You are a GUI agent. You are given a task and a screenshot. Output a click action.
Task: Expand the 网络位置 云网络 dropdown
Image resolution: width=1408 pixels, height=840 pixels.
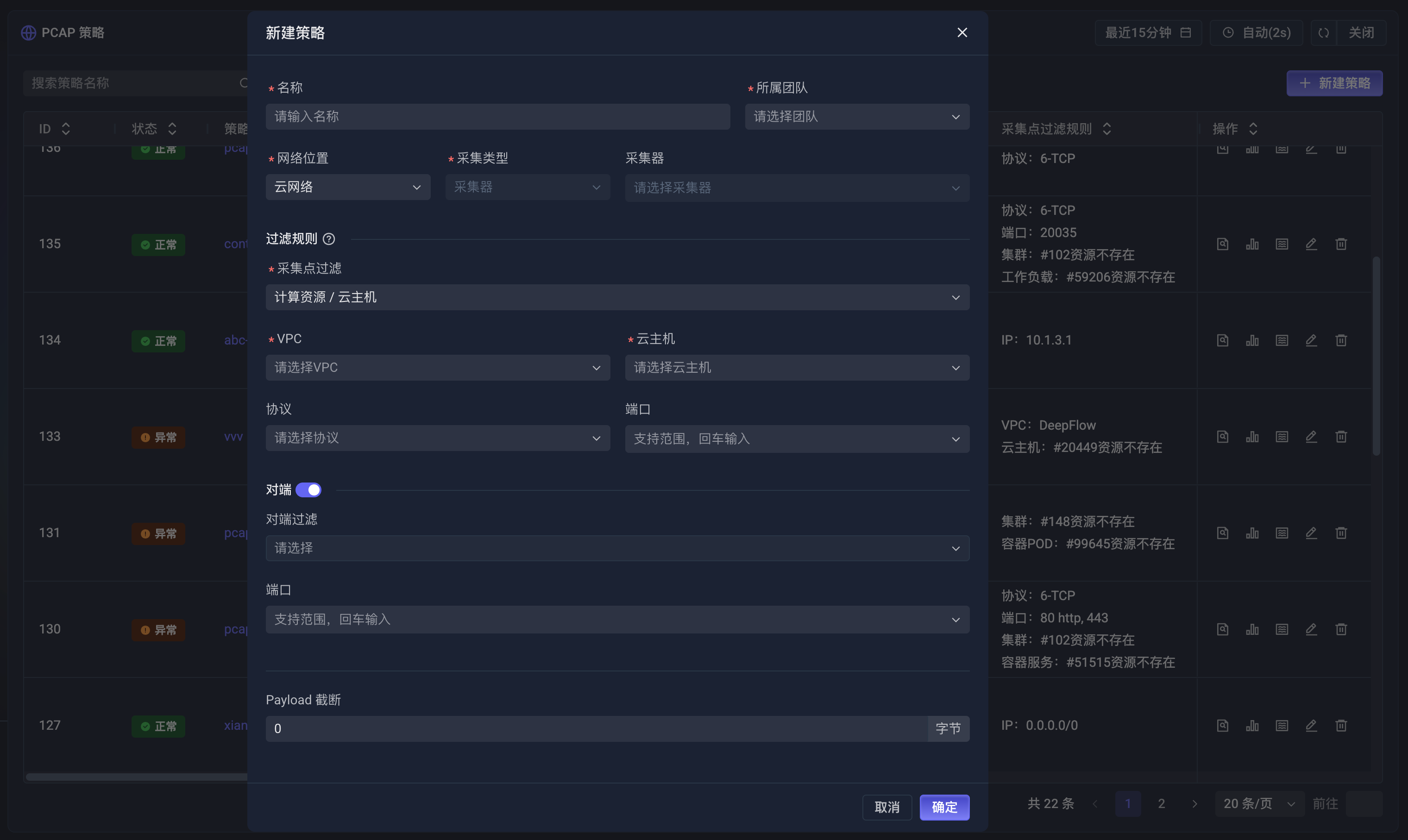[348, 187]
